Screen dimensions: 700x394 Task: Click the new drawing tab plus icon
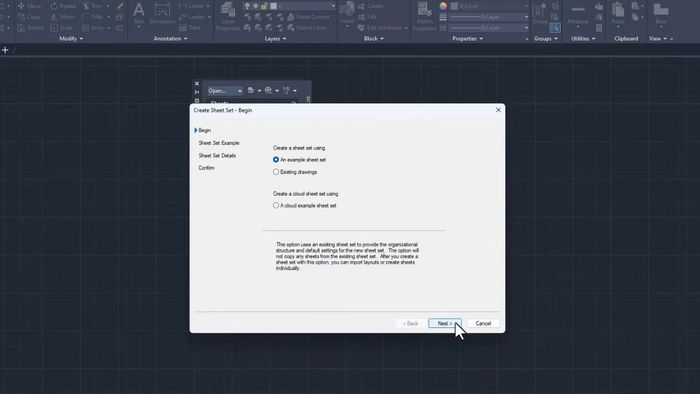[5, 50]
